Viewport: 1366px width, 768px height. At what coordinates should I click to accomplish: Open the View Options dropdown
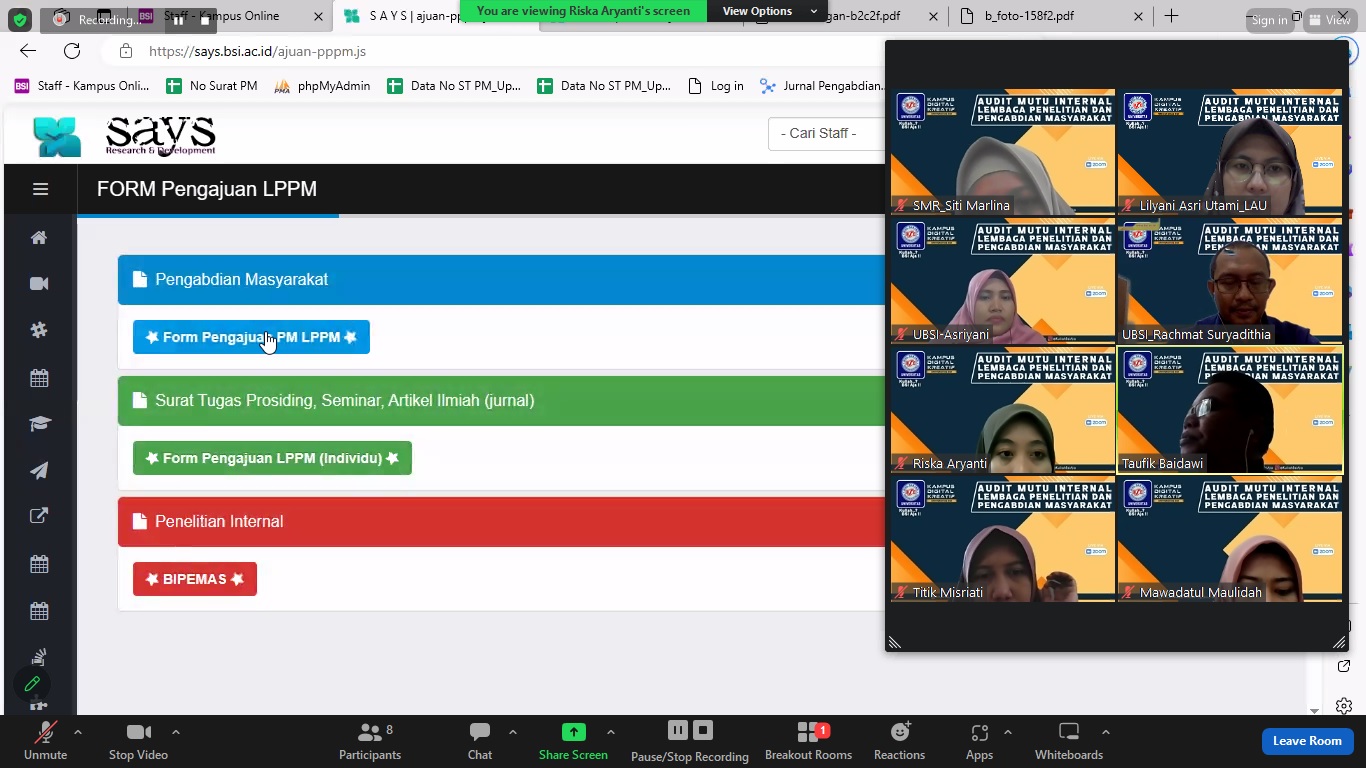click(767, 11)
